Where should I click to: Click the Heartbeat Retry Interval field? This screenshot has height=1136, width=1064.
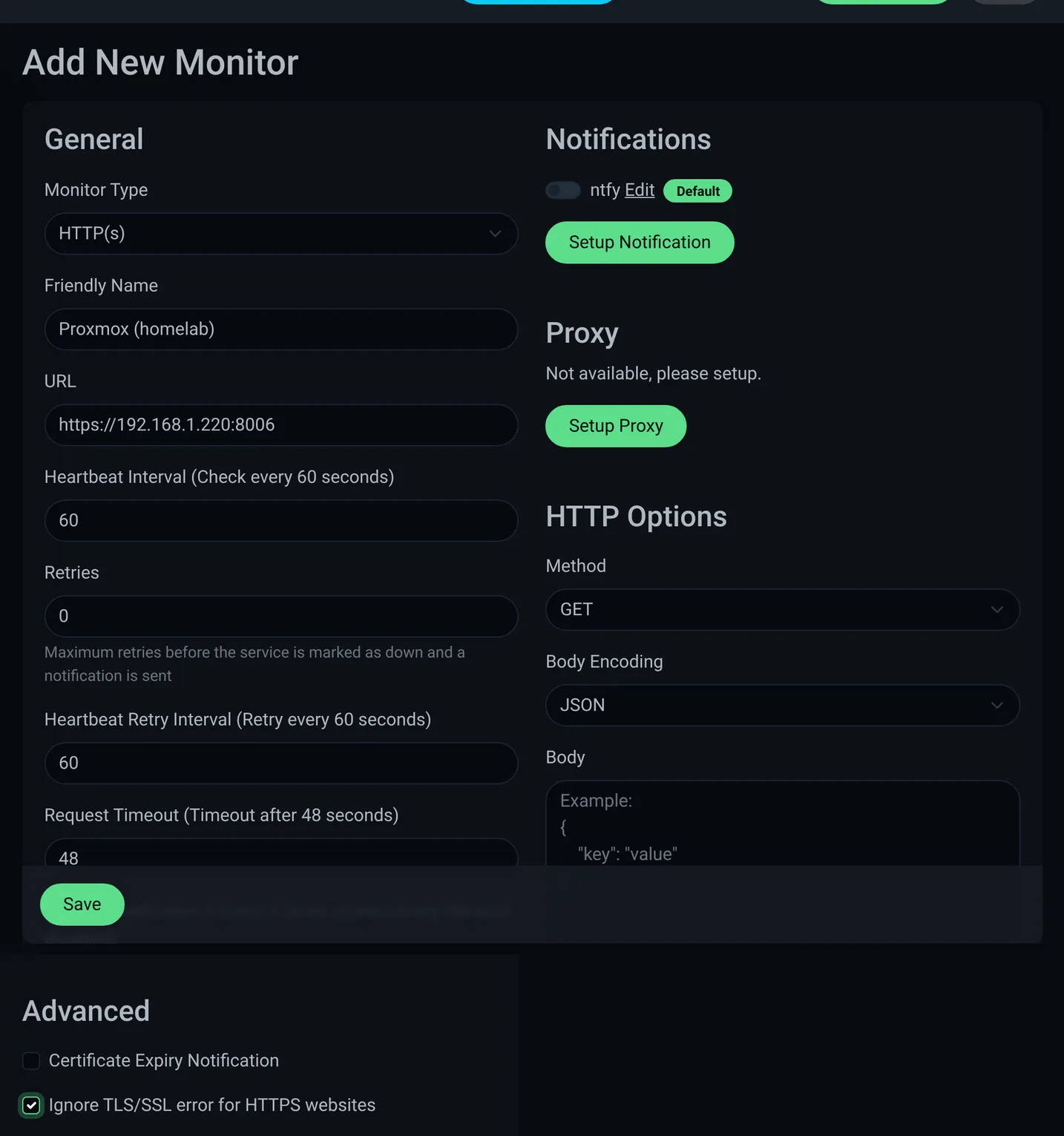click(281, 764)
